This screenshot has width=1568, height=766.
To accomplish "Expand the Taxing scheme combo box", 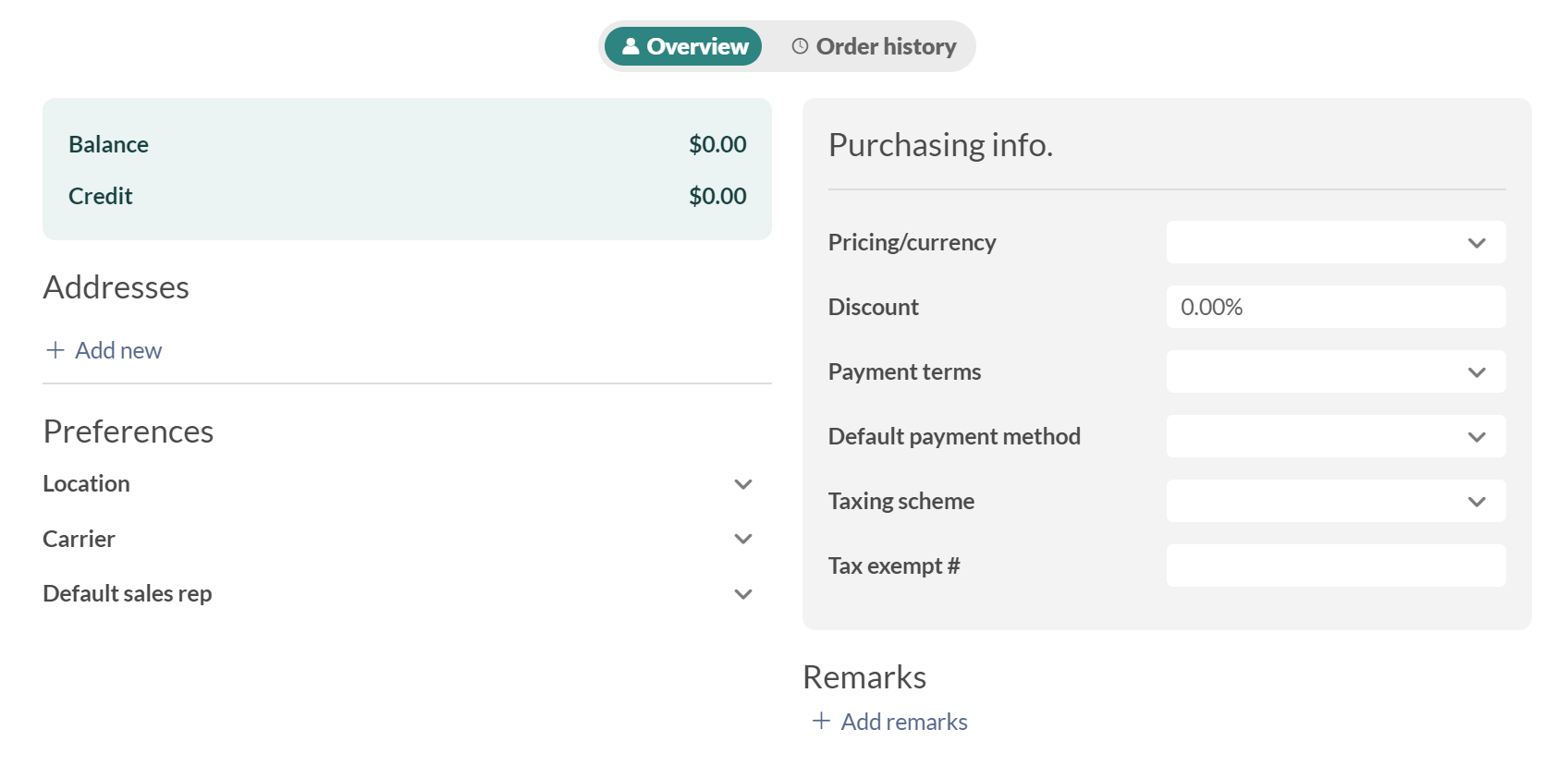I will point(1336,501).
